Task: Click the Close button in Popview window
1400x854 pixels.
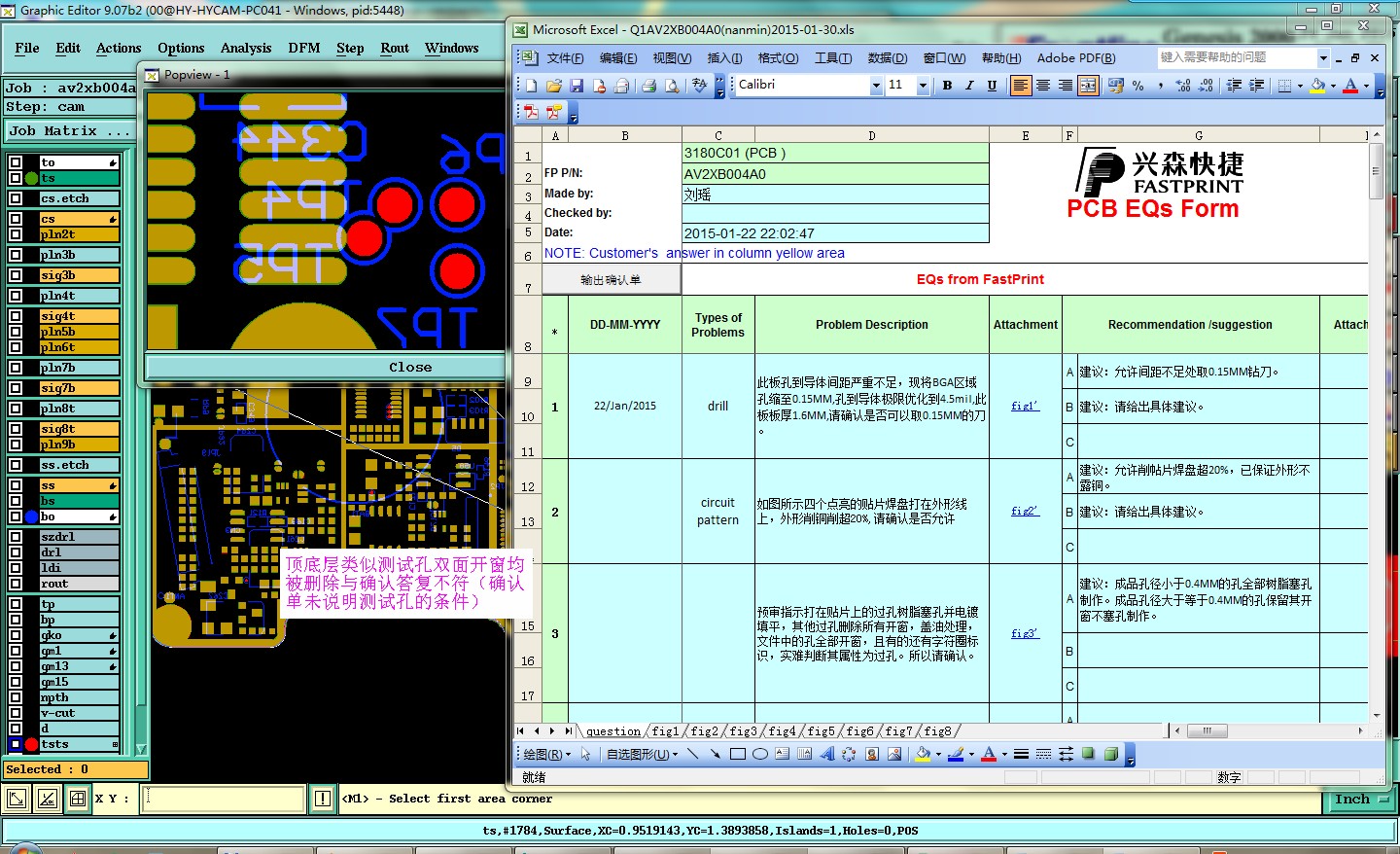Action: tap(410, 367)
